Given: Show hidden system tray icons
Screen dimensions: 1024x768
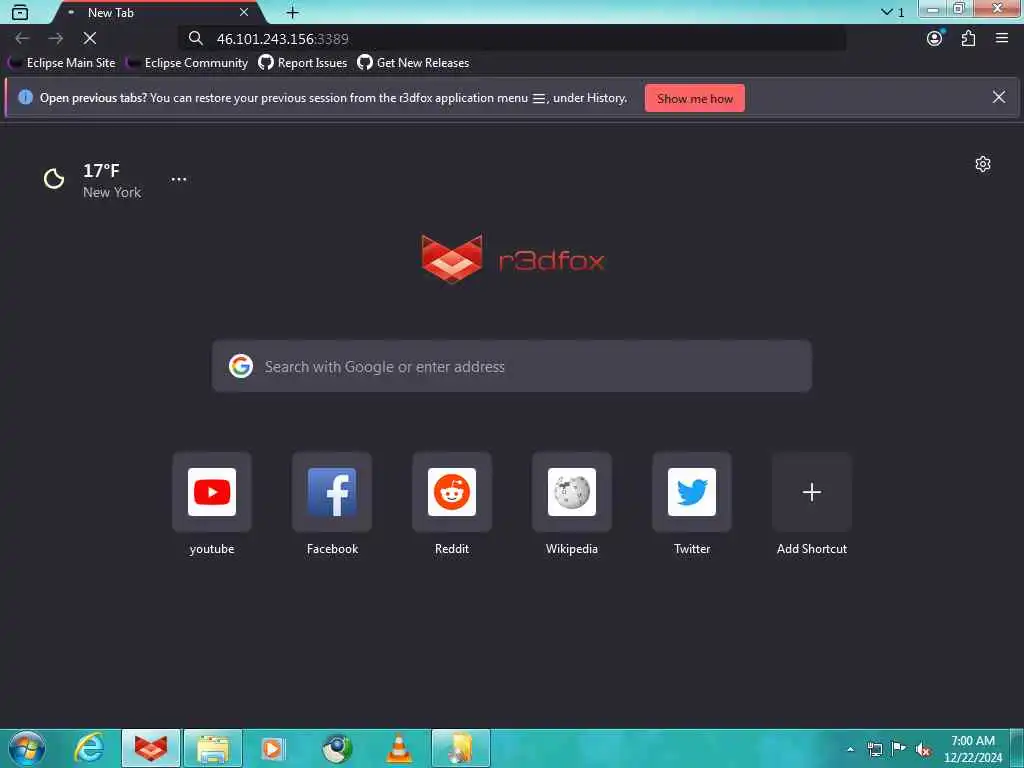Looking at the screenshot, I should coord(850,749).
